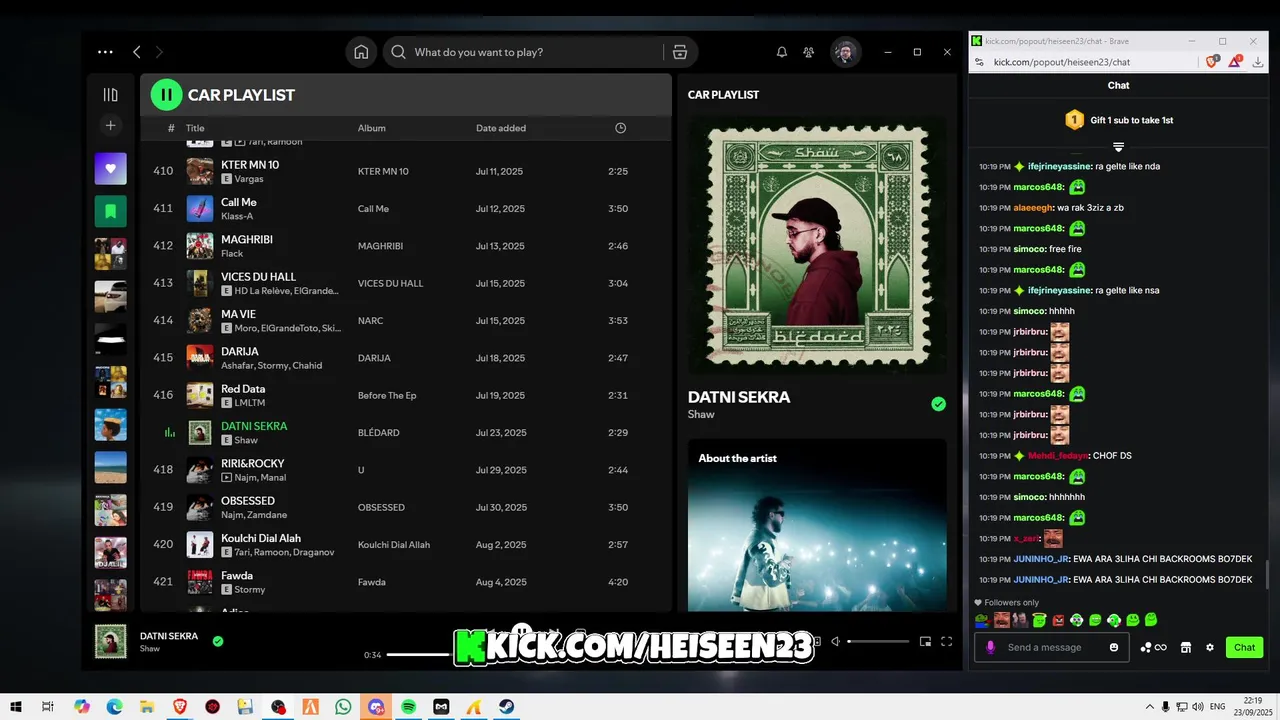Sort by Title column header

click(x=195, y=128)
